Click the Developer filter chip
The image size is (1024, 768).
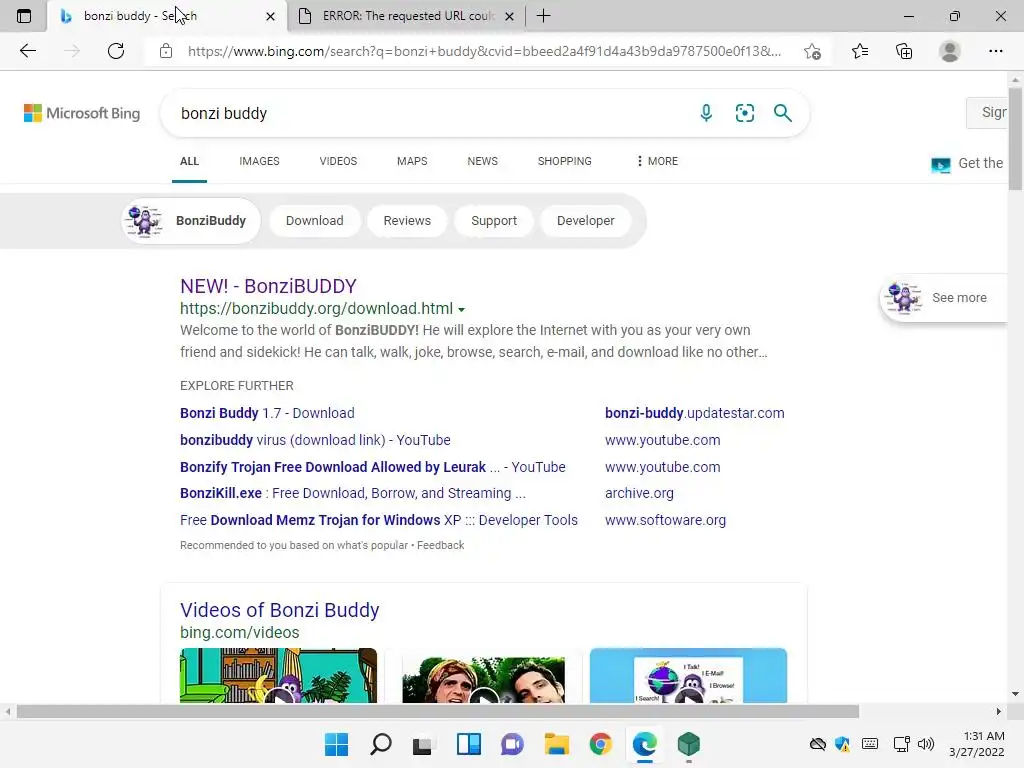pyautogui.click(x=586, y=221)
